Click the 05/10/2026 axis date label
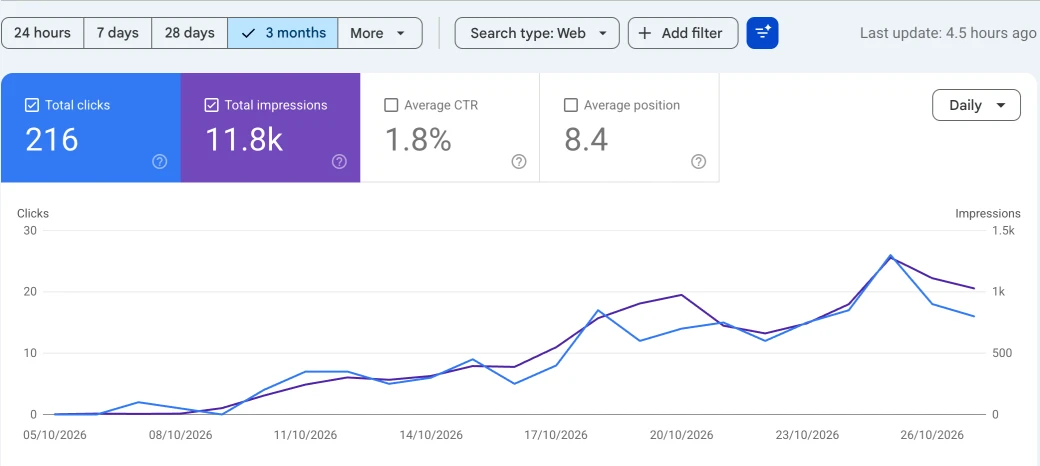This screenshot has width=1040, height=466. (54, 435)
